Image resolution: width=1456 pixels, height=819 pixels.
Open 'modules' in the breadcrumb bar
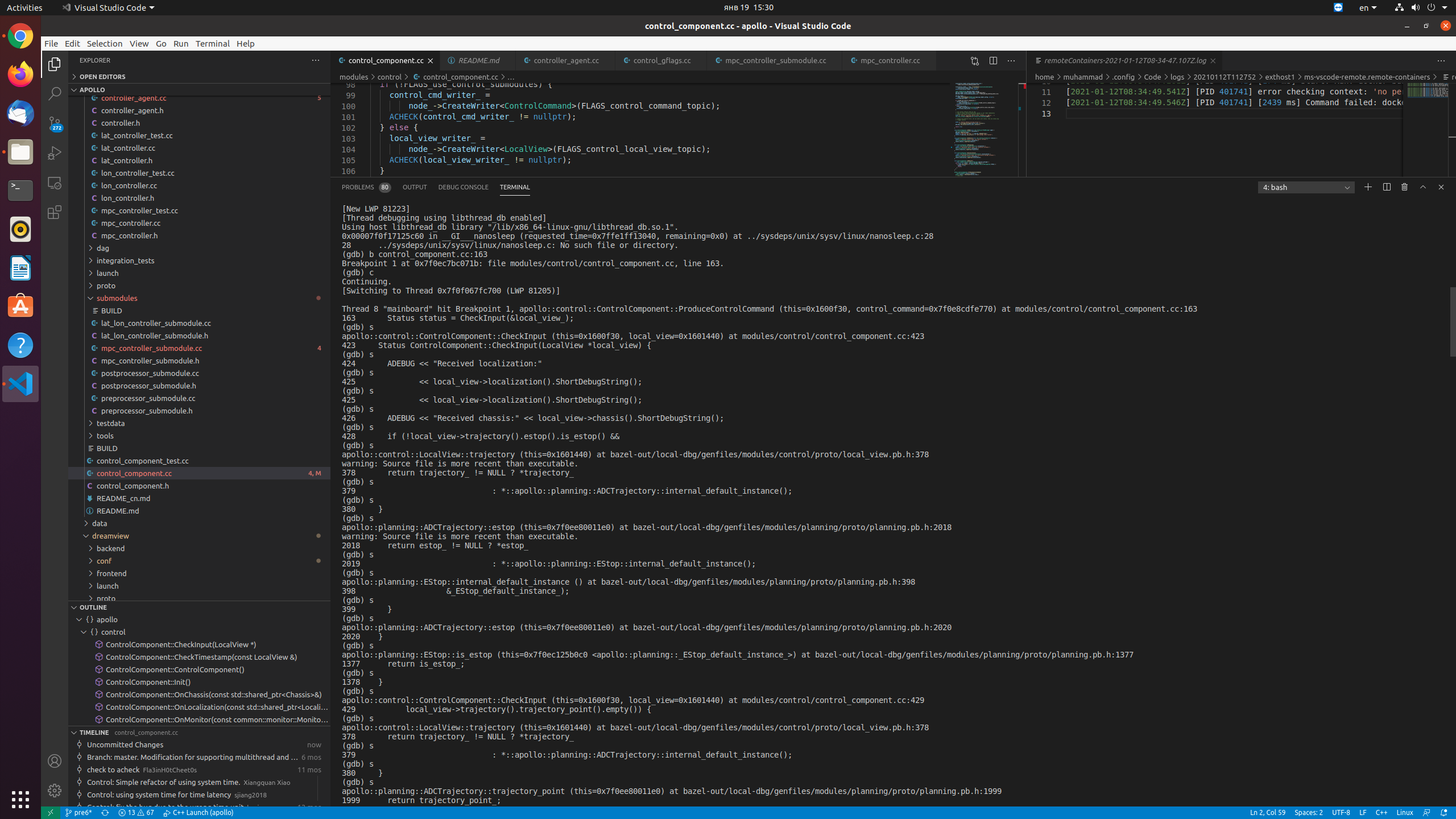(x=355, y=77)
